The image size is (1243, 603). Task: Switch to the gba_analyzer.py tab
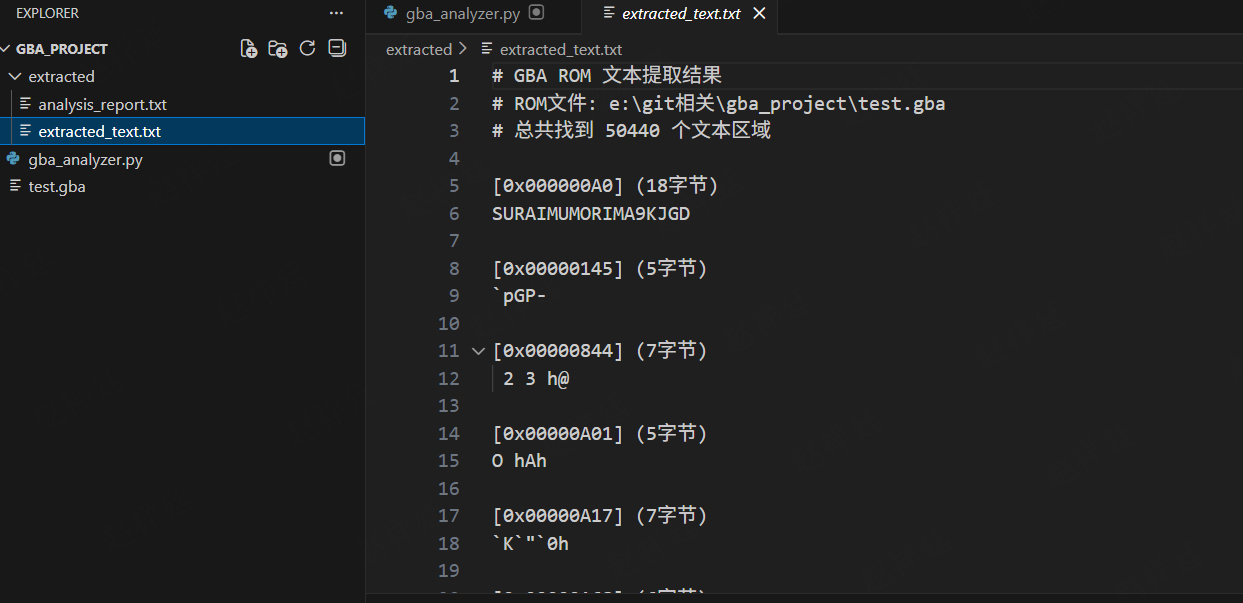pyautogui.click(x=462, y=14)
